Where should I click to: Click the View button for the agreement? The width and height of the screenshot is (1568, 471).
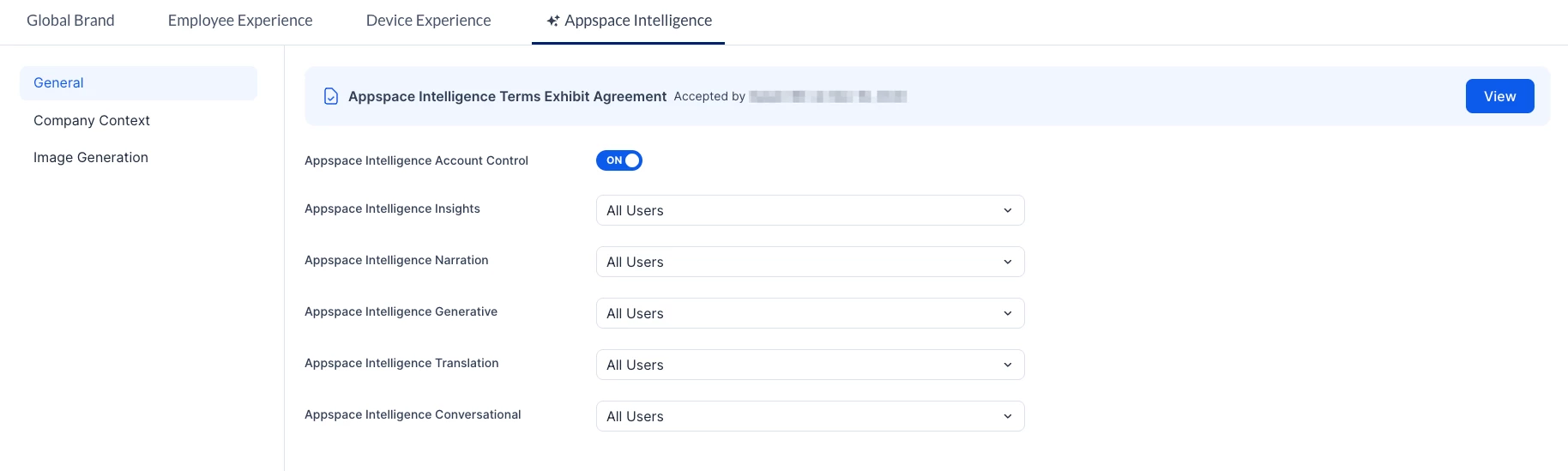point(1499,96)
